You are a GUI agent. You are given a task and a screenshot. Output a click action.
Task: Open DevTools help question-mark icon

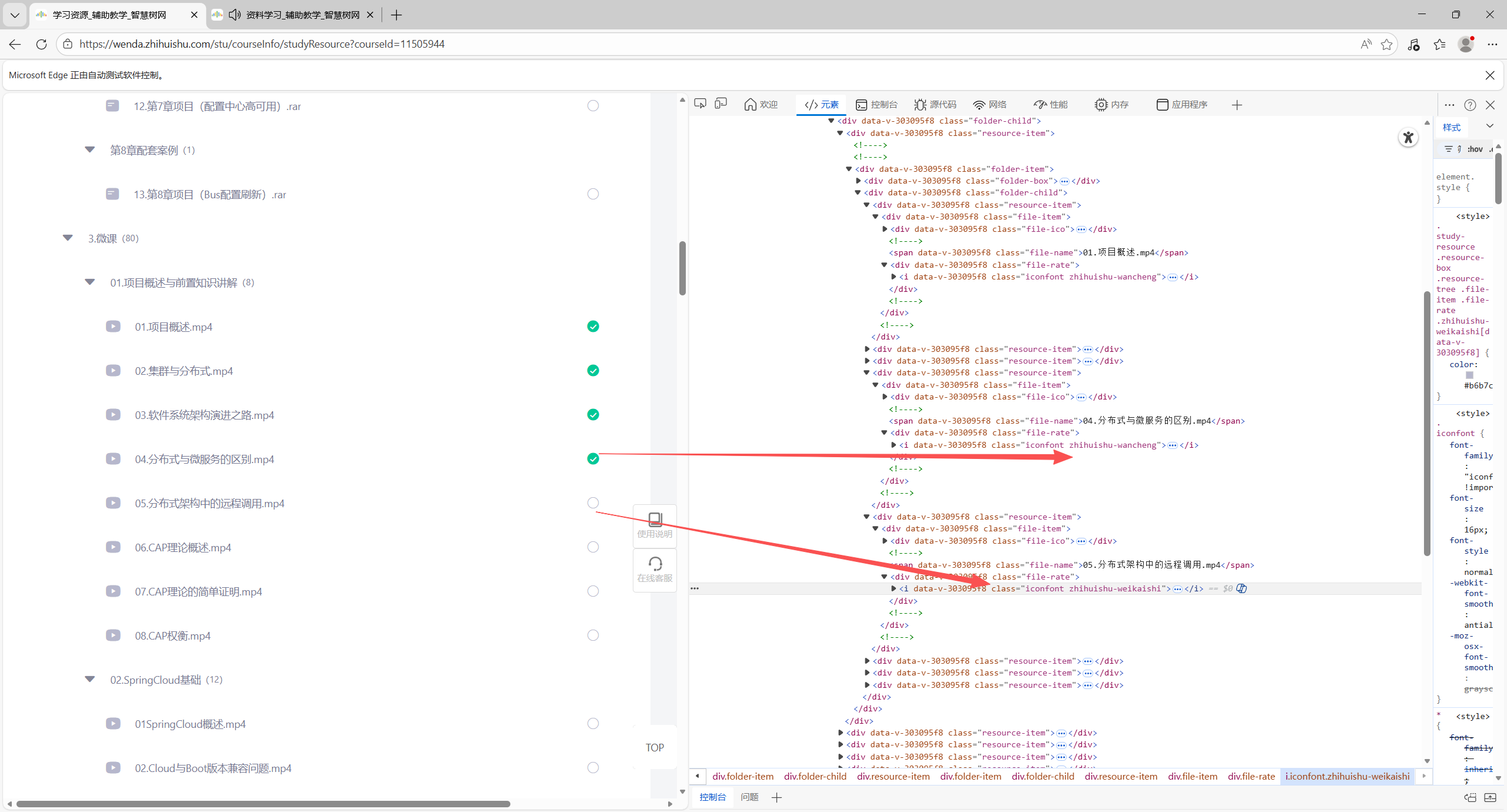click(1470, 105)
